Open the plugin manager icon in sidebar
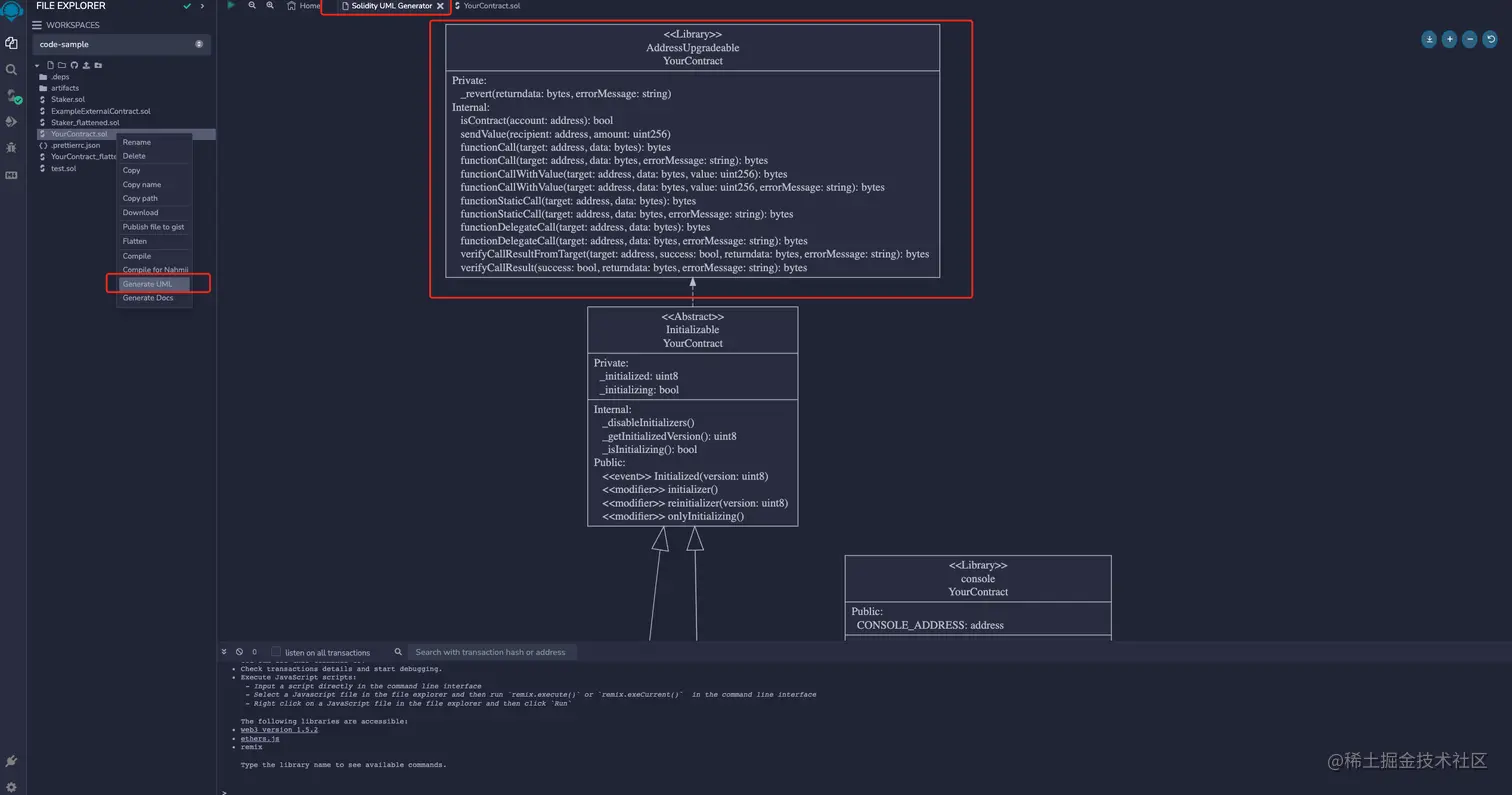The width and height of the screenshot is (1512, 795). (11, 762)
